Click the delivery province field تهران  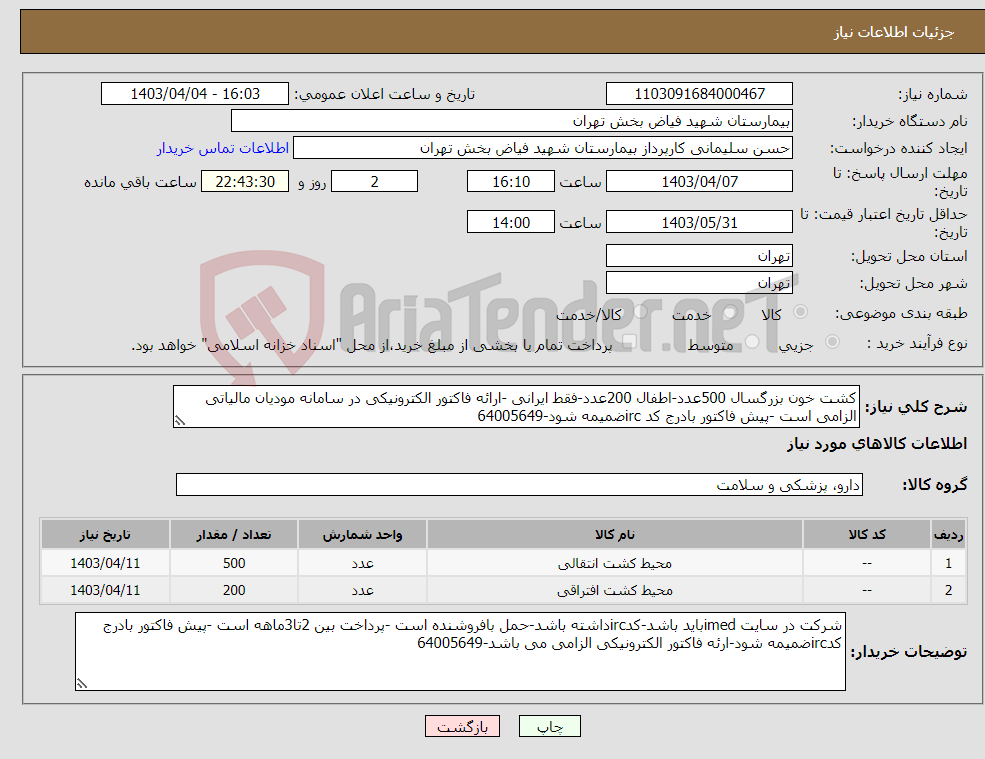tap(699, 256)
